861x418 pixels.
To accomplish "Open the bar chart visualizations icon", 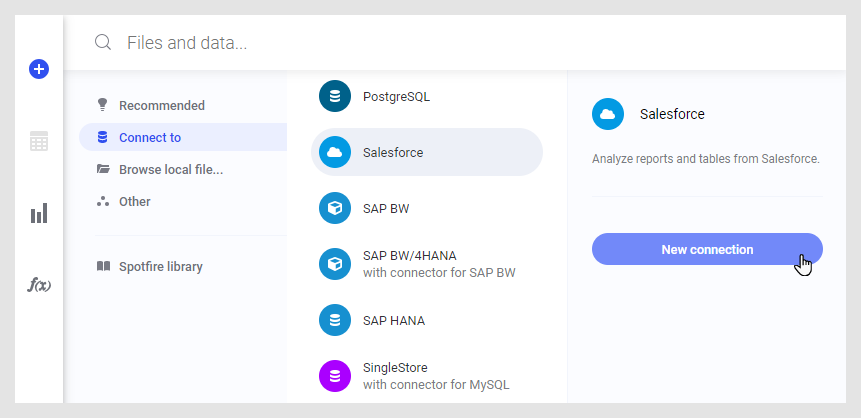I will (x=39, y=213).
